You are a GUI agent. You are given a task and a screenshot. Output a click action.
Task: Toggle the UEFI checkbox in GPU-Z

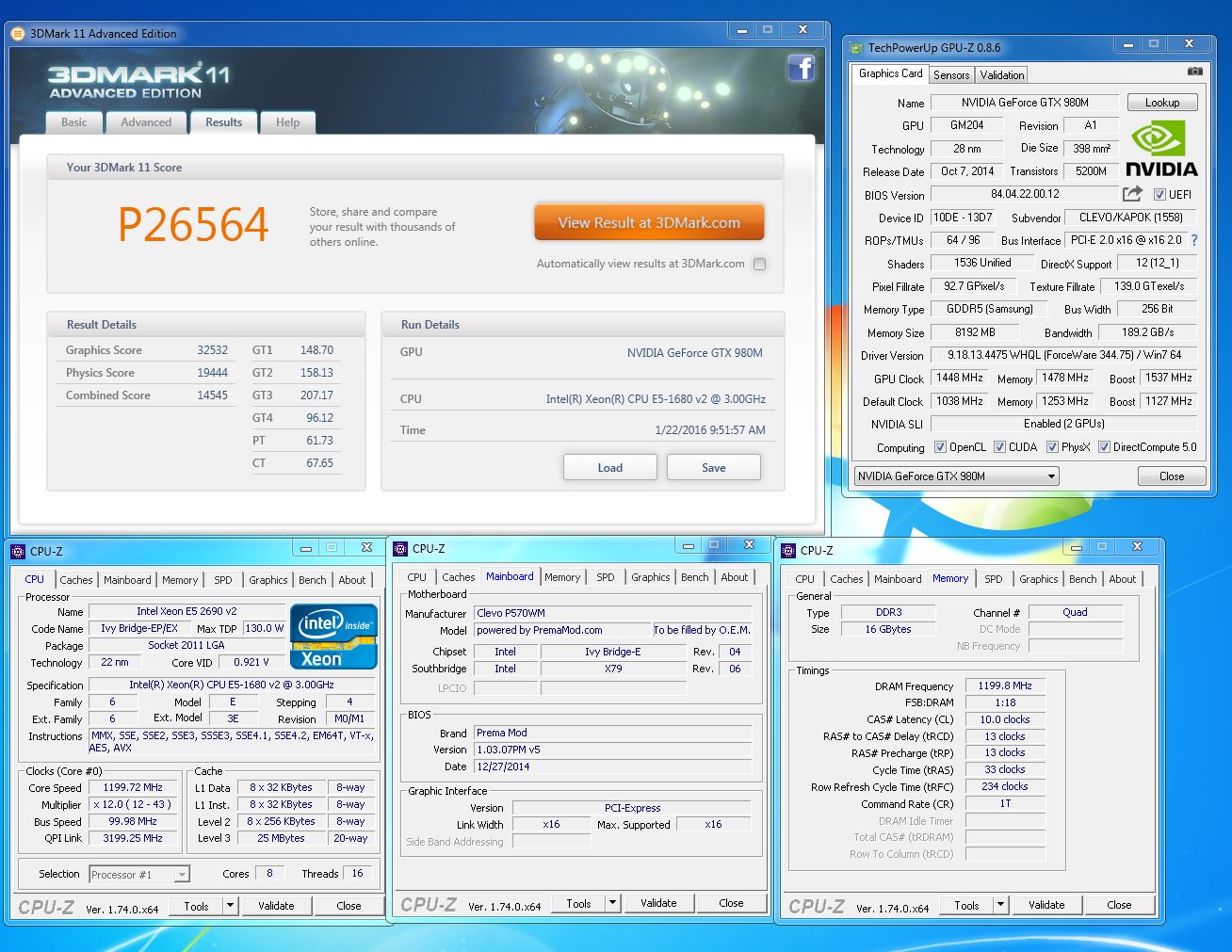pos(1159,195)
